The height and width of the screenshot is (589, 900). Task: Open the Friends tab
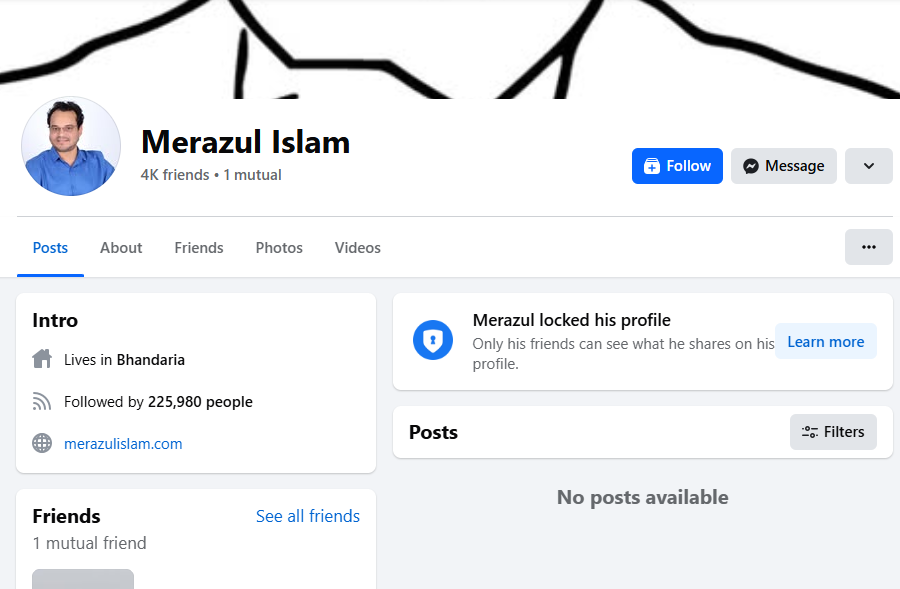(x=199, y=247)
